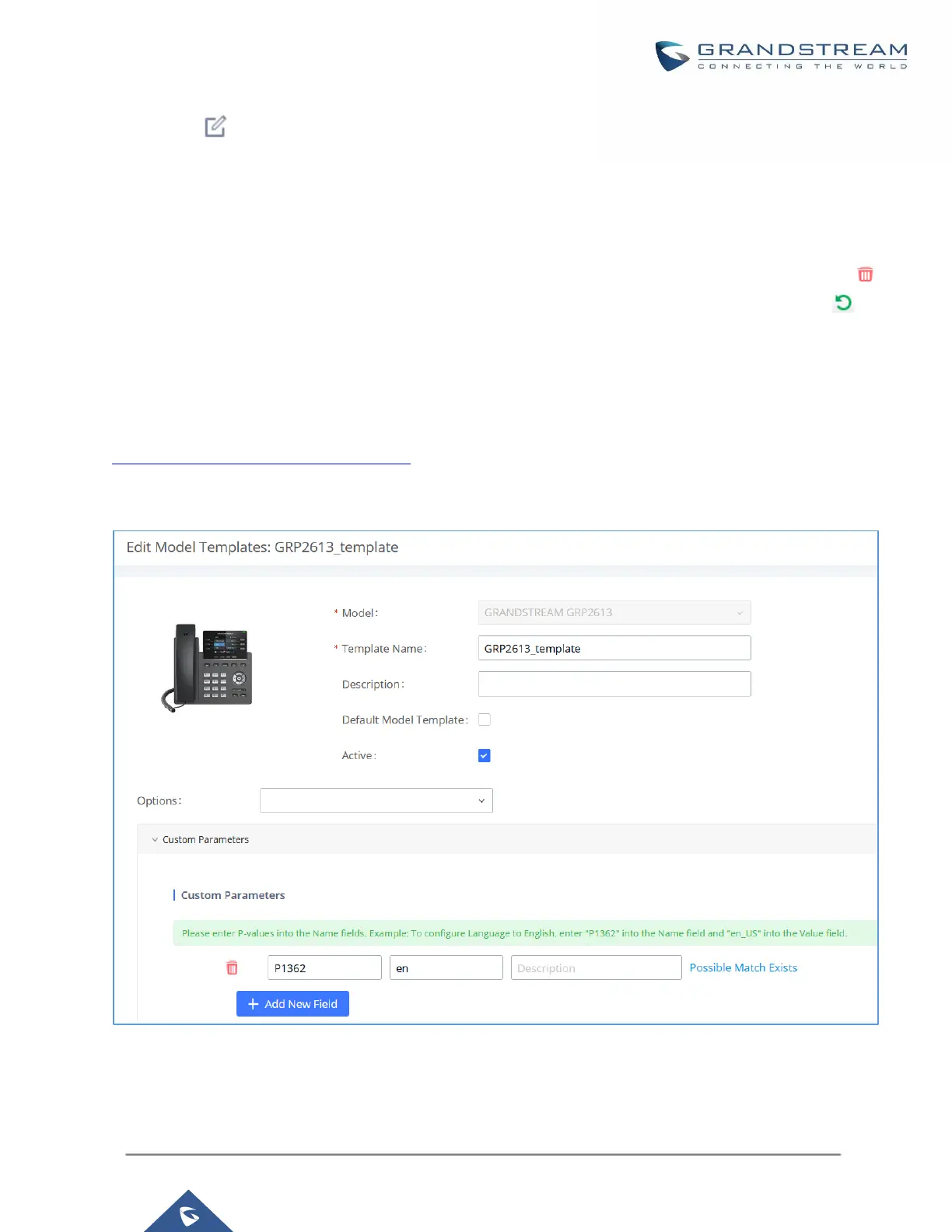Click the GRP2613 phone image
Viewport: 952px width, 1232px height.
pos(208,667)
